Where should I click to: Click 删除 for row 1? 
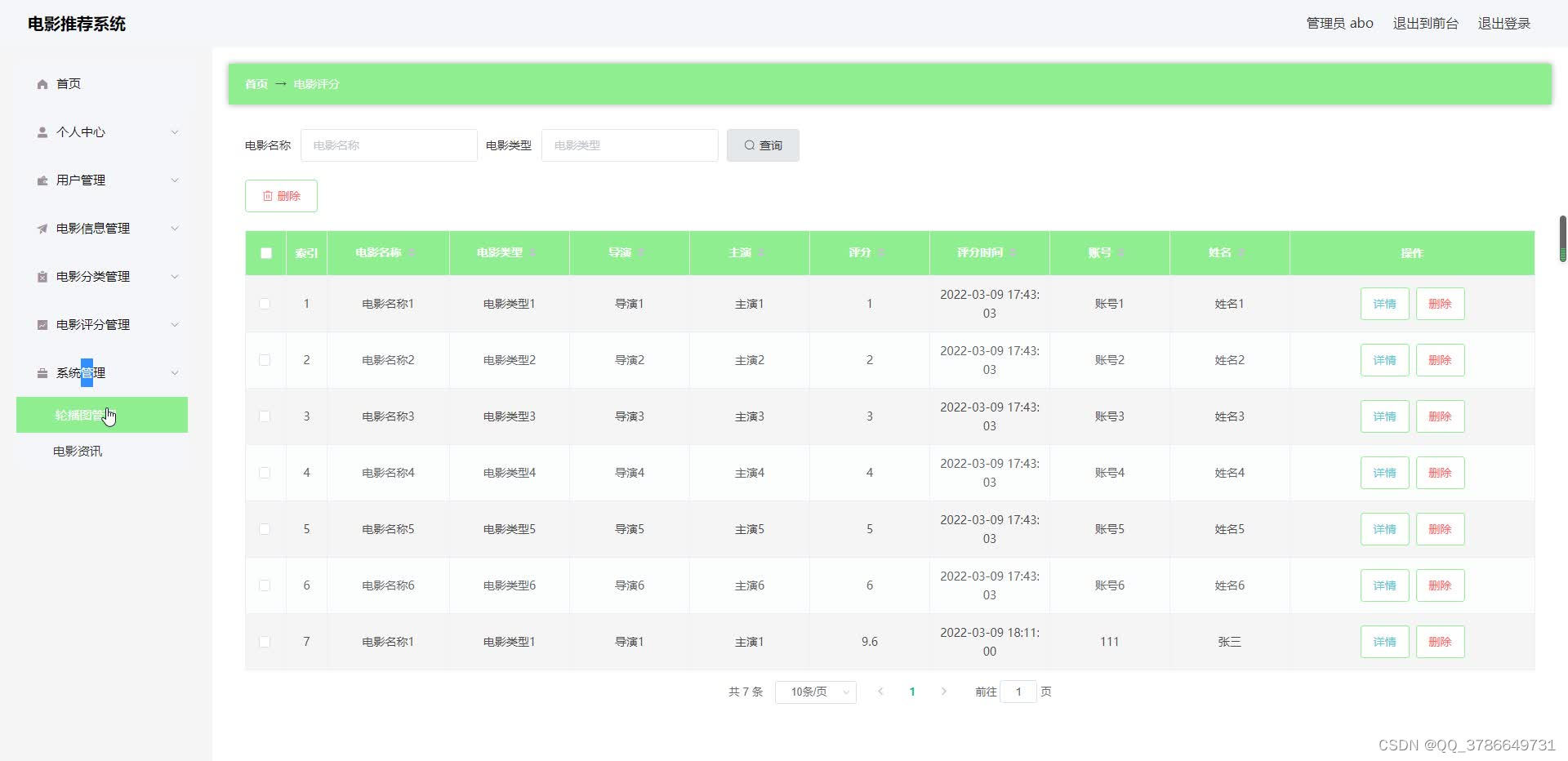pos(1440,304)
